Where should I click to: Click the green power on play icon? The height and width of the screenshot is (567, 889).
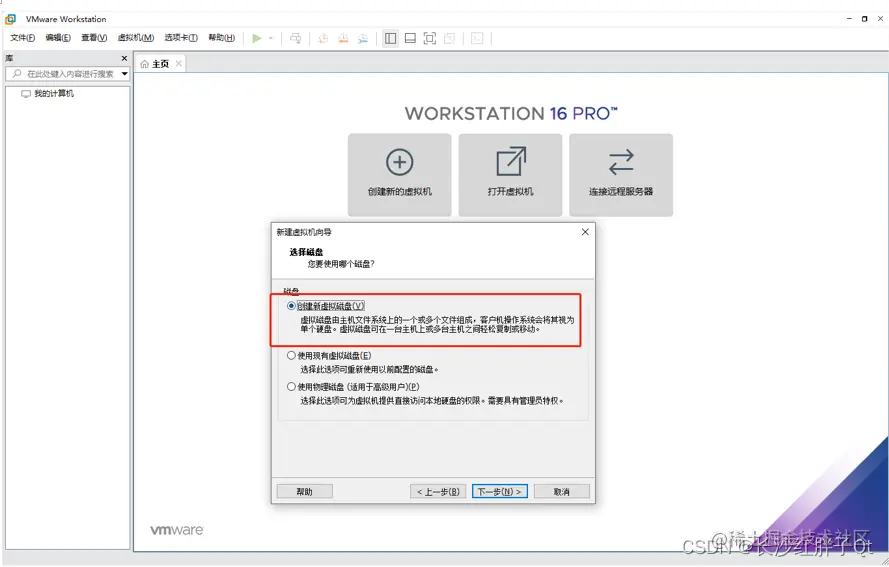(257, 38)
